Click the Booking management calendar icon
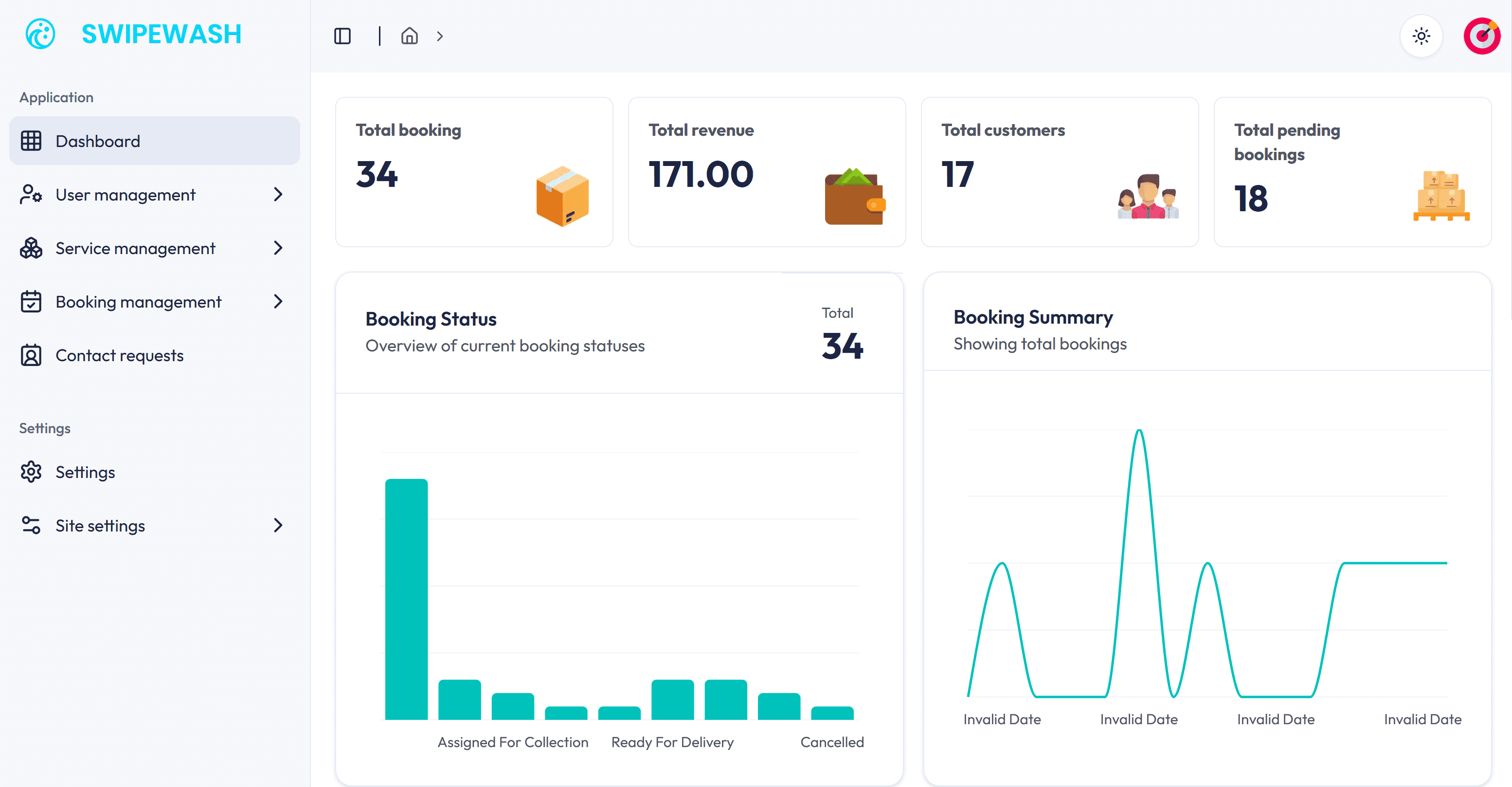 tap(31, 301)
